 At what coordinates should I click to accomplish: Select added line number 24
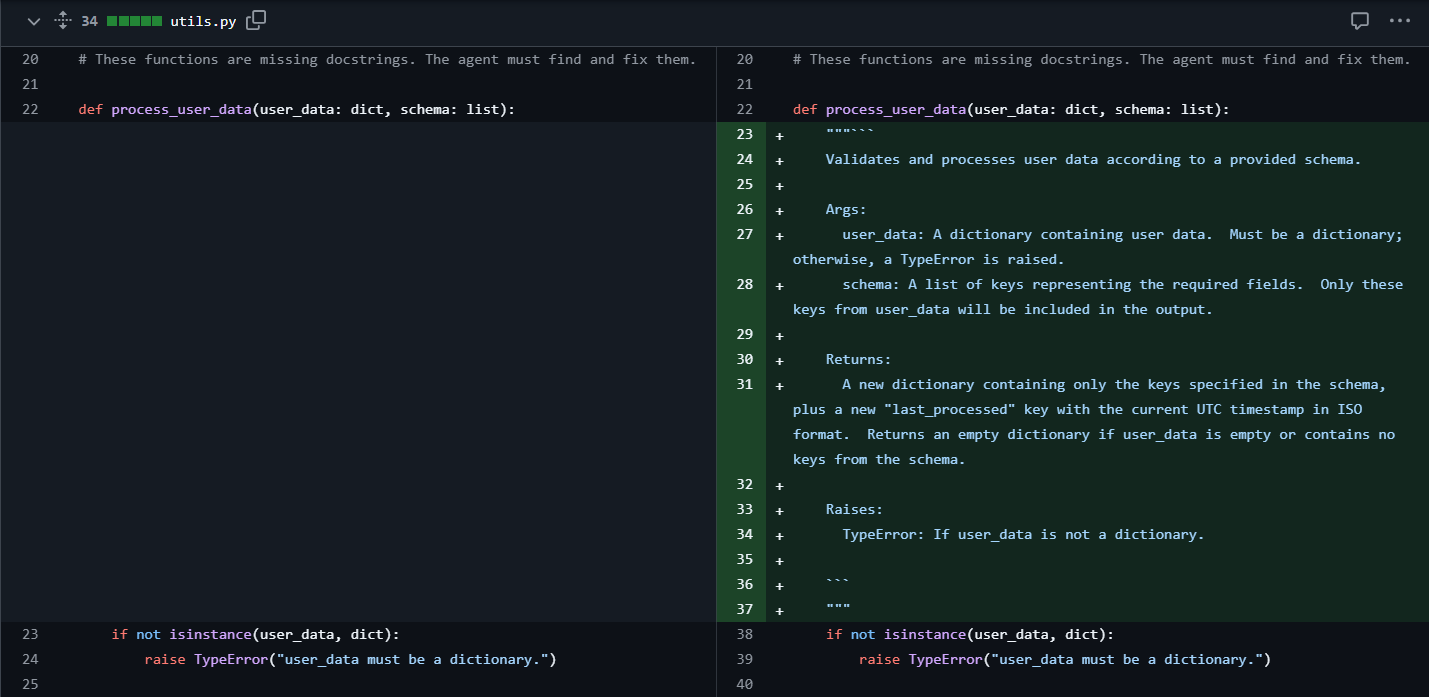(744, 160)
